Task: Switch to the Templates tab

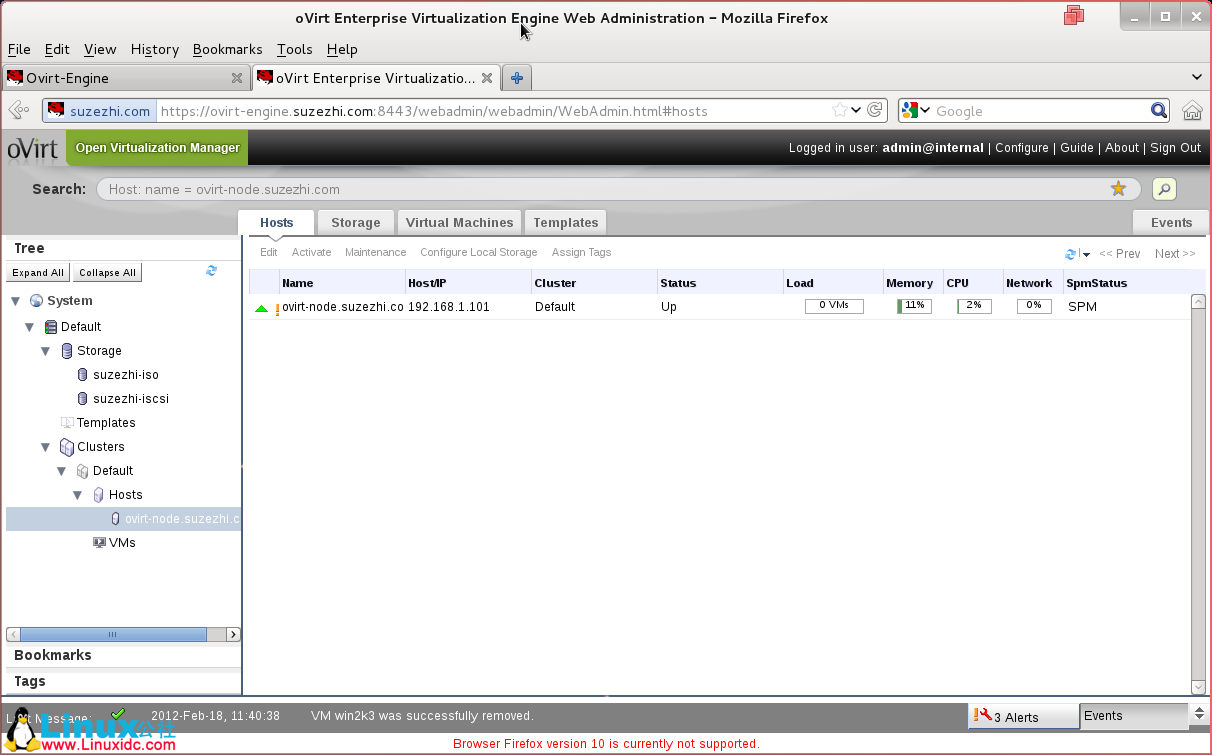Action: pyautogui.click(x=566, y=223)
